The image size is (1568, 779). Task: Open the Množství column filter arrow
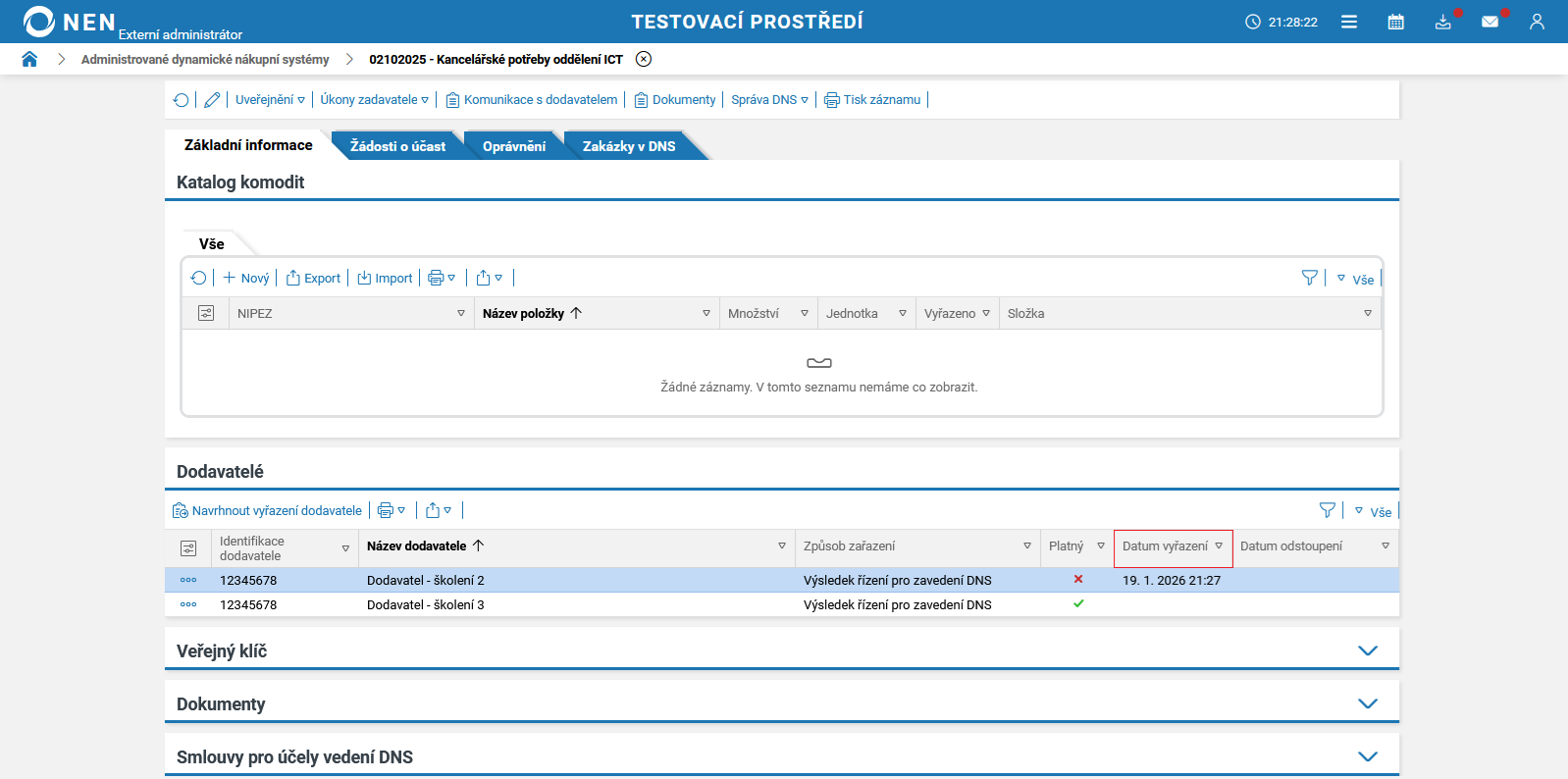(x=805, y=313)
